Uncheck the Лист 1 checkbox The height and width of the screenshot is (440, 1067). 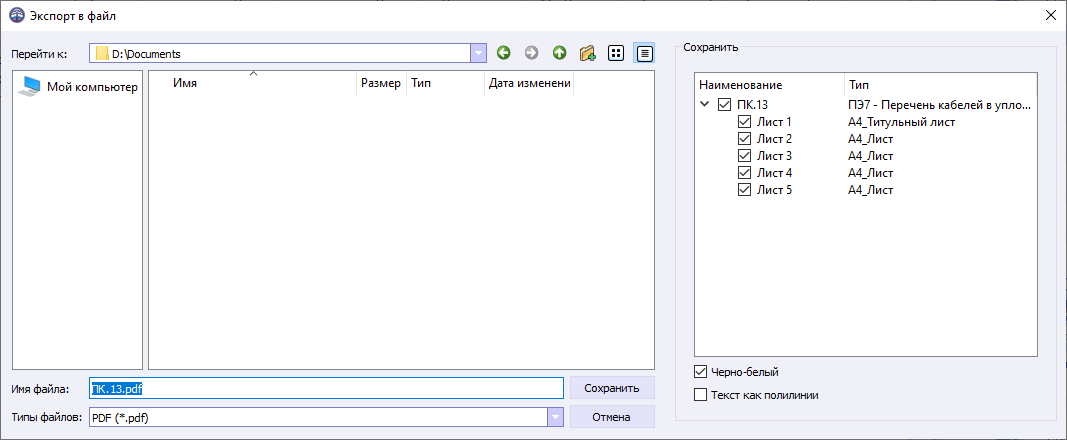[x=744, y=122]
